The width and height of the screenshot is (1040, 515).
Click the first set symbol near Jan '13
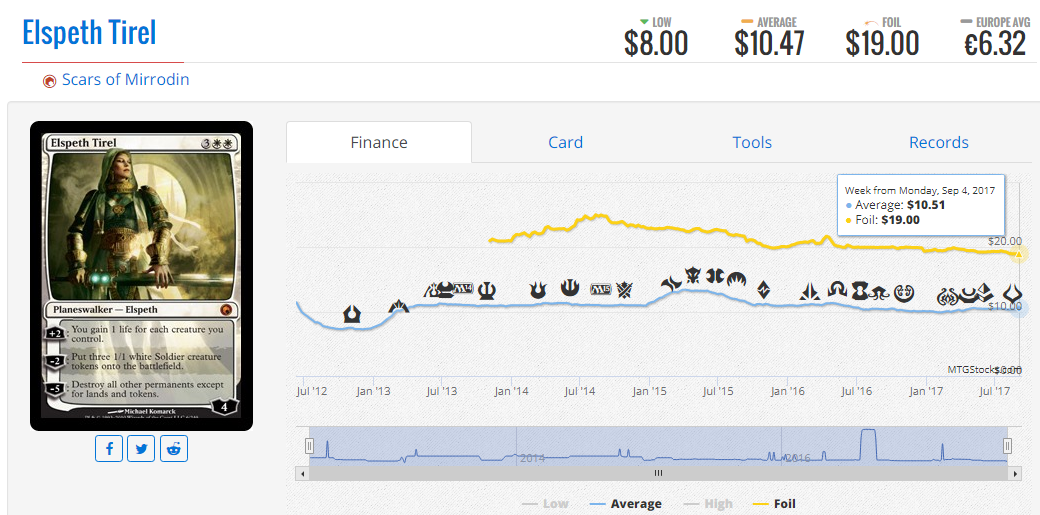click(x=352, y=313)
